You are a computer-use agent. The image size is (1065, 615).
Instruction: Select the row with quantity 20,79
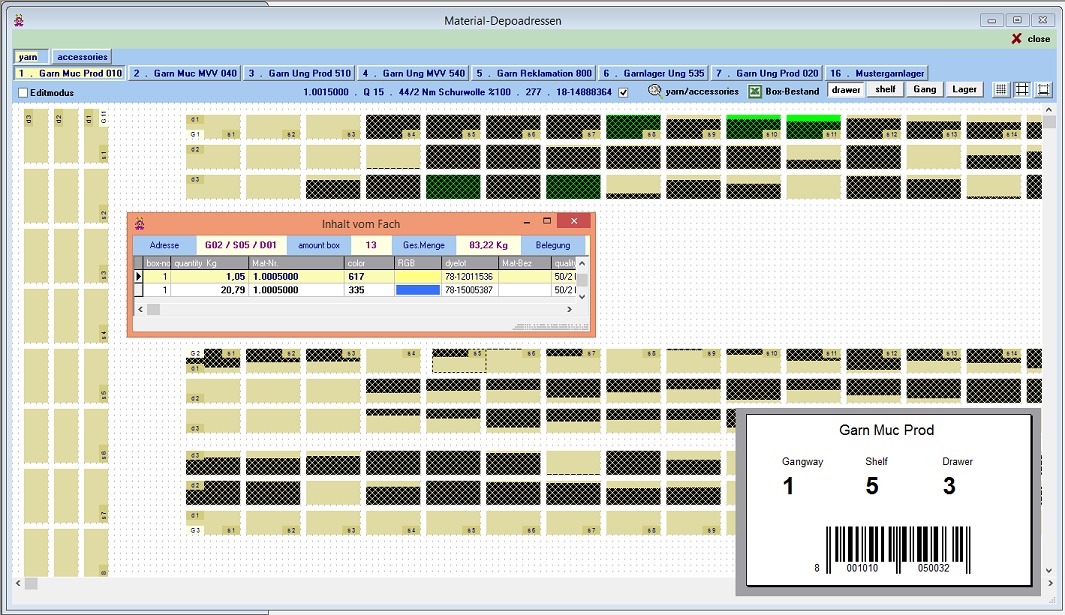pos(208,290)
